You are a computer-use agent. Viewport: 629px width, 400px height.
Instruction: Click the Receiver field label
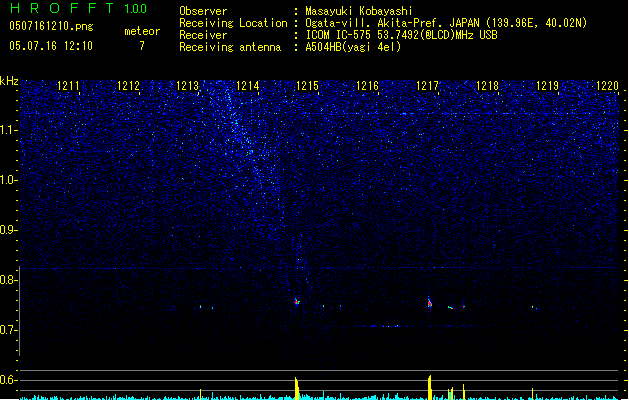tap(203, 35)
